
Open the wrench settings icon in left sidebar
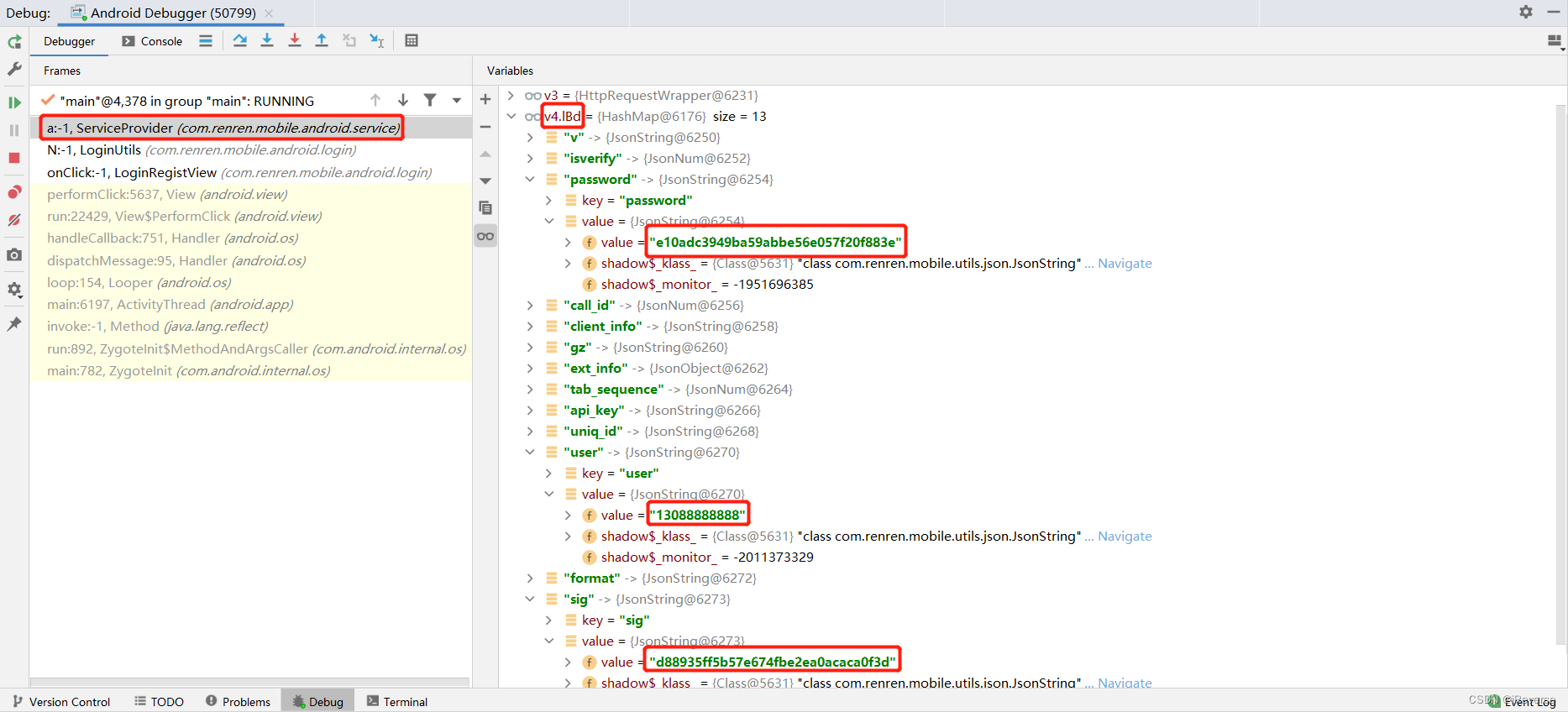[x=14, y=70]
